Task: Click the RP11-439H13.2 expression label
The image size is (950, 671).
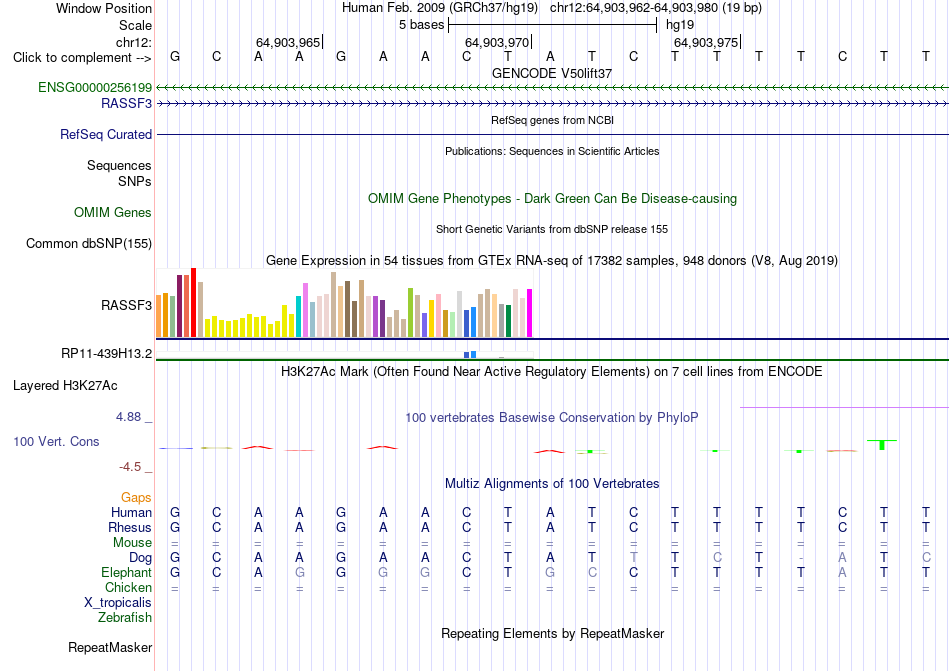Action: click(x=106, y=354)
